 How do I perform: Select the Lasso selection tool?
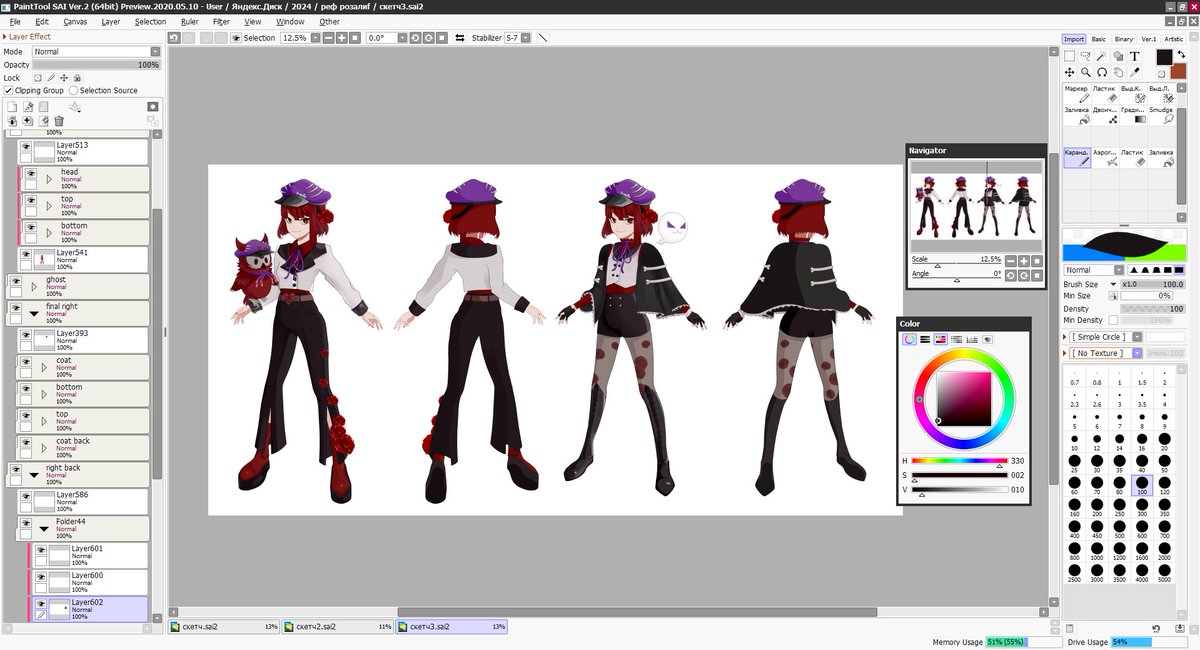1085,56
